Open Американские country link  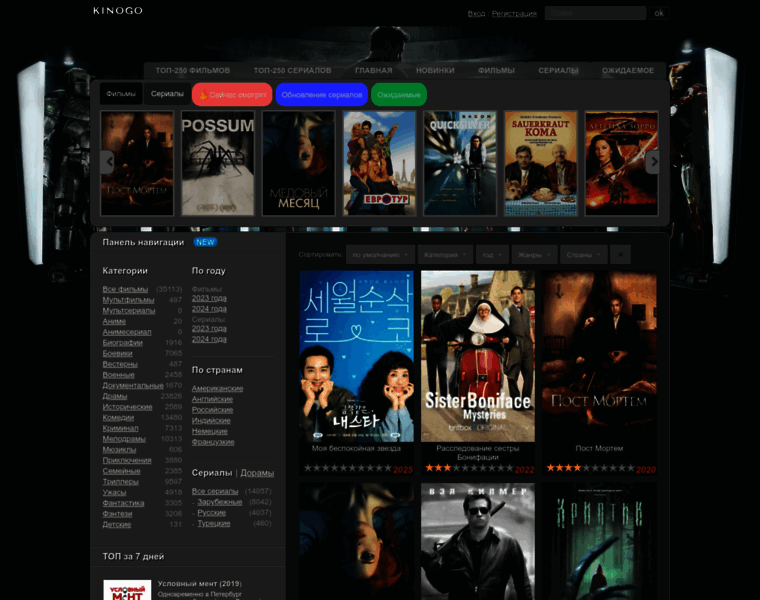coord(217,388)
